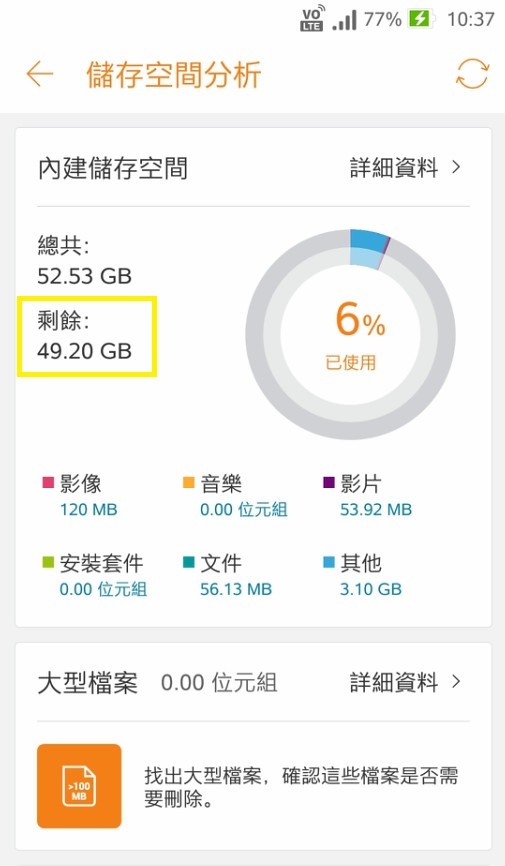Screen dimensions: 505x866
Task: Tap the signal strength bars icon
Action: [x=345, y=20]
